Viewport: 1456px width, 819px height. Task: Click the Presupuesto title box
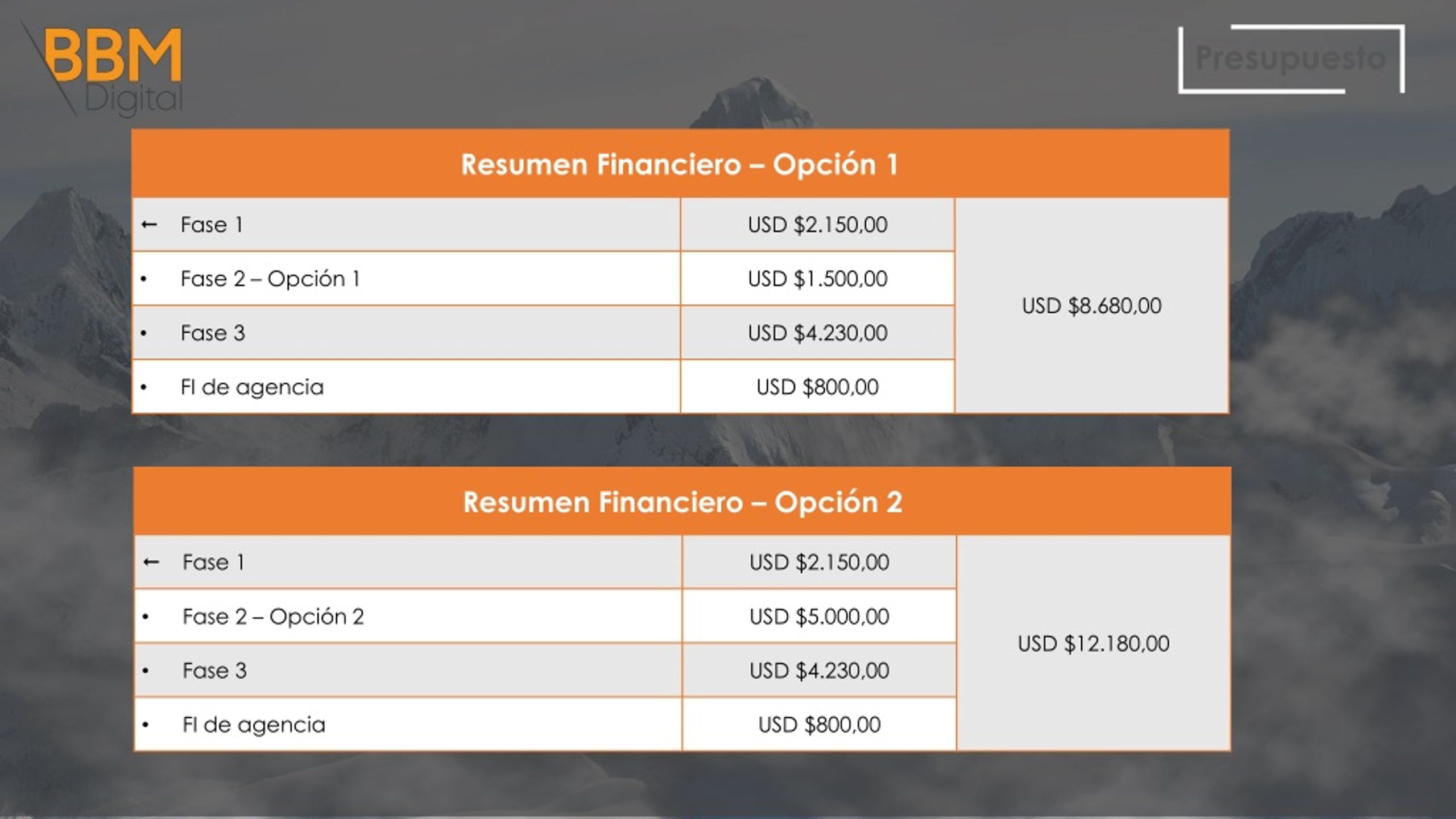[1291, 59]
